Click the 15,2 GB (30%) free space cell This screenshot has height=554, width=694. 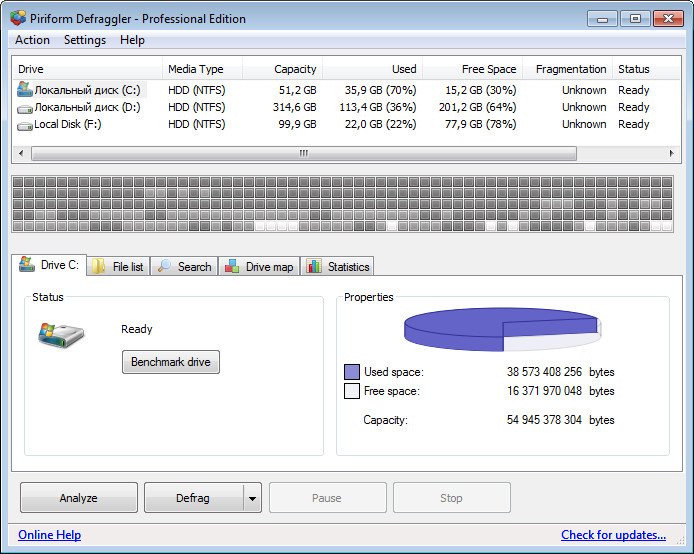tap(481, 90)
